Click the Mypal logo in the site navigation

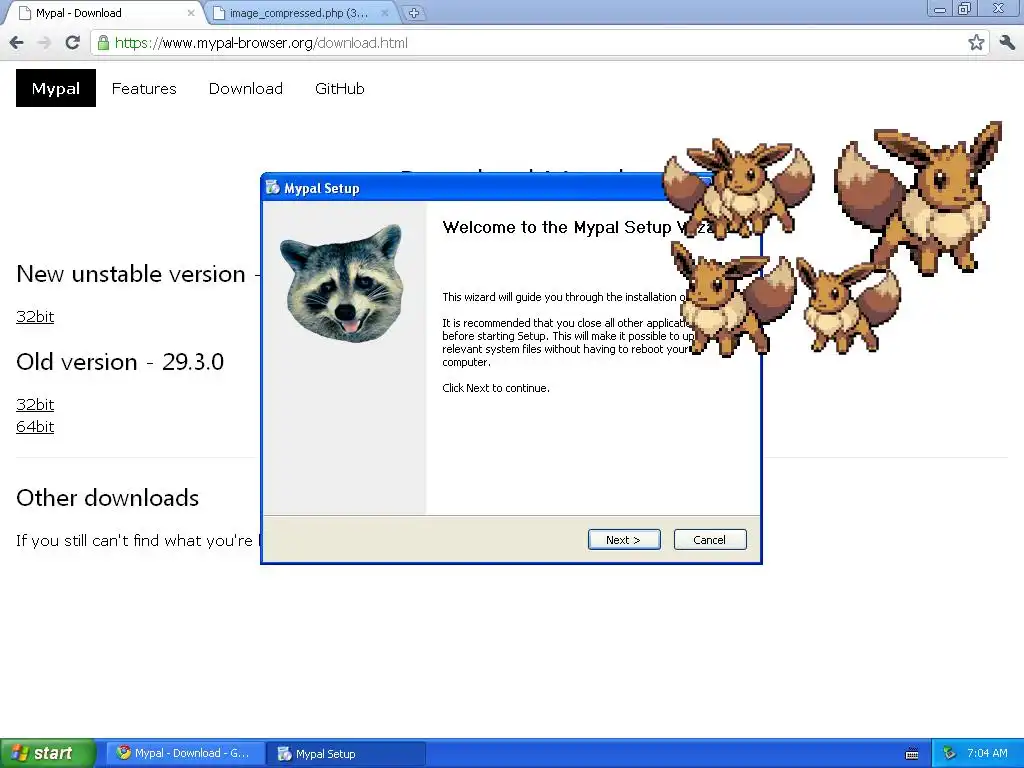pos(56,88)
